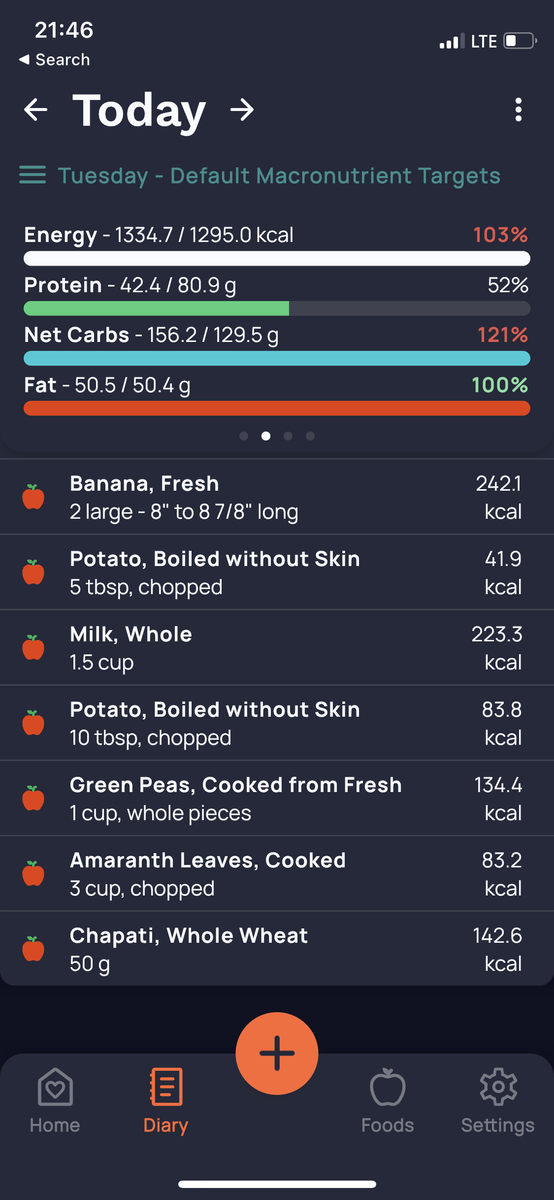Open the Green Peas, Cooked from Fresh entry

coord(277,798)
